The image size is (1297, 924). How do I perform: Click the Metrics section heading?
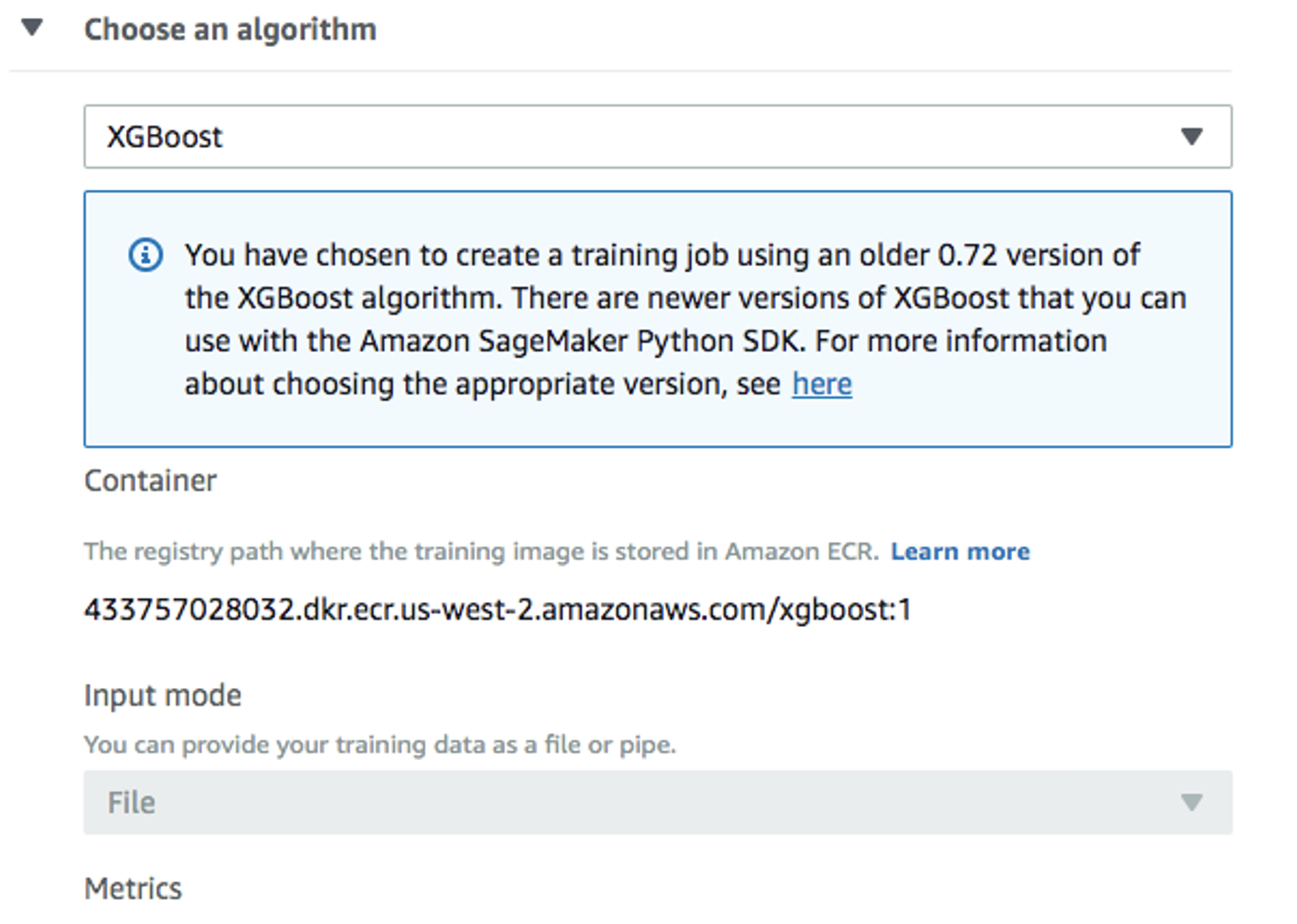point(132,888)
